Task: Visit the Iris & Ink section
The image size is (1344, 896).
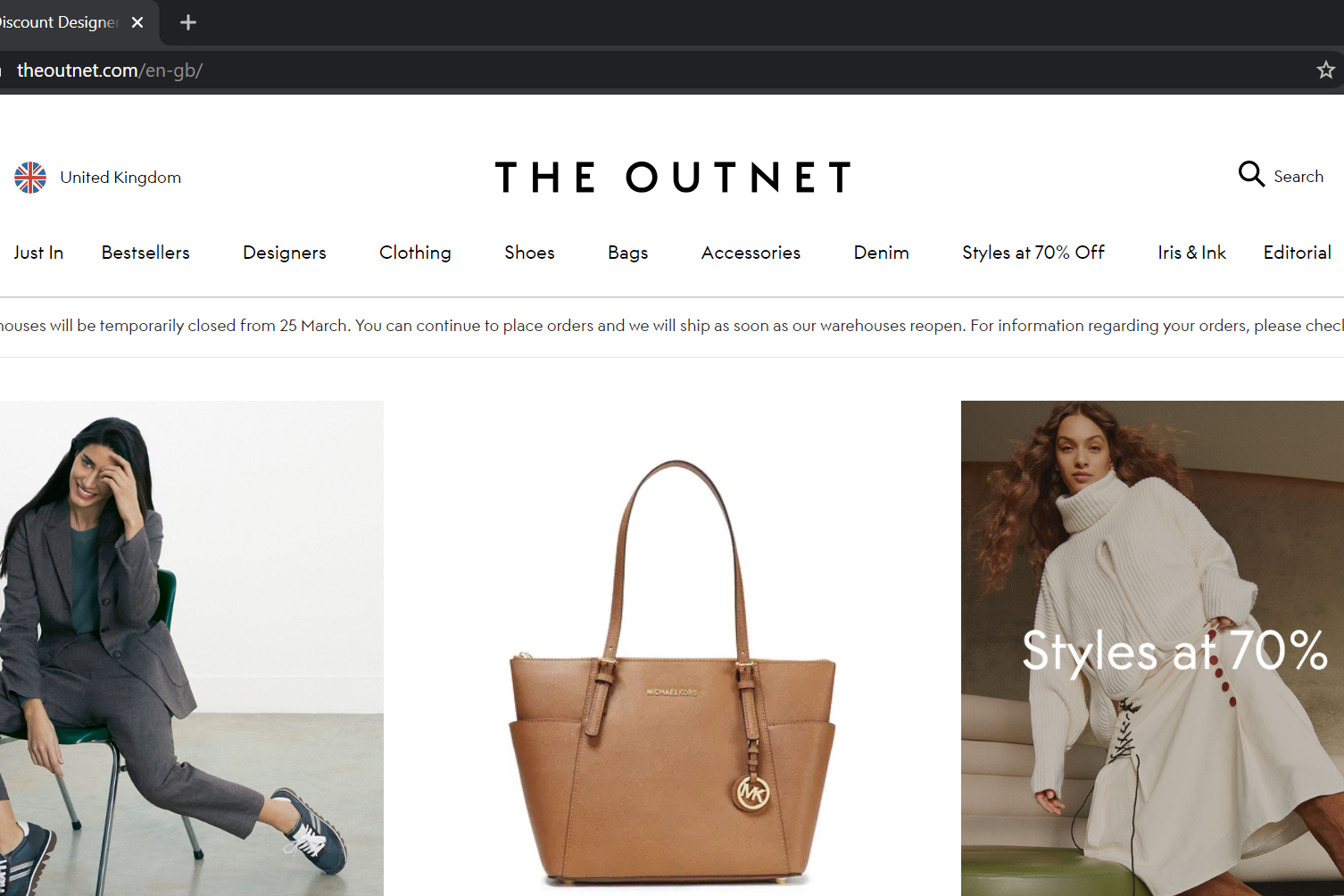Action: point(1191,253)
